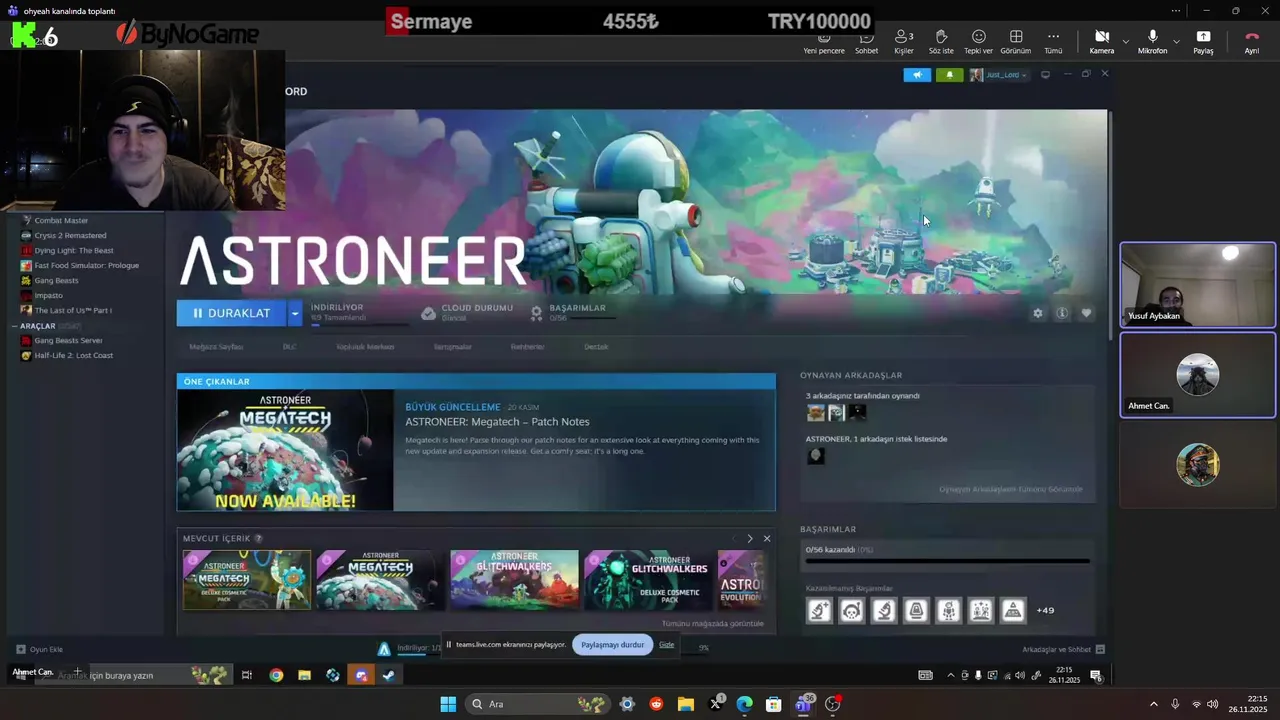Image resolution: width=1280 pixels, height=720 pixels.
Task: Click Paylaşmayı durdur stop sharing button
Action: click(612, 645)
